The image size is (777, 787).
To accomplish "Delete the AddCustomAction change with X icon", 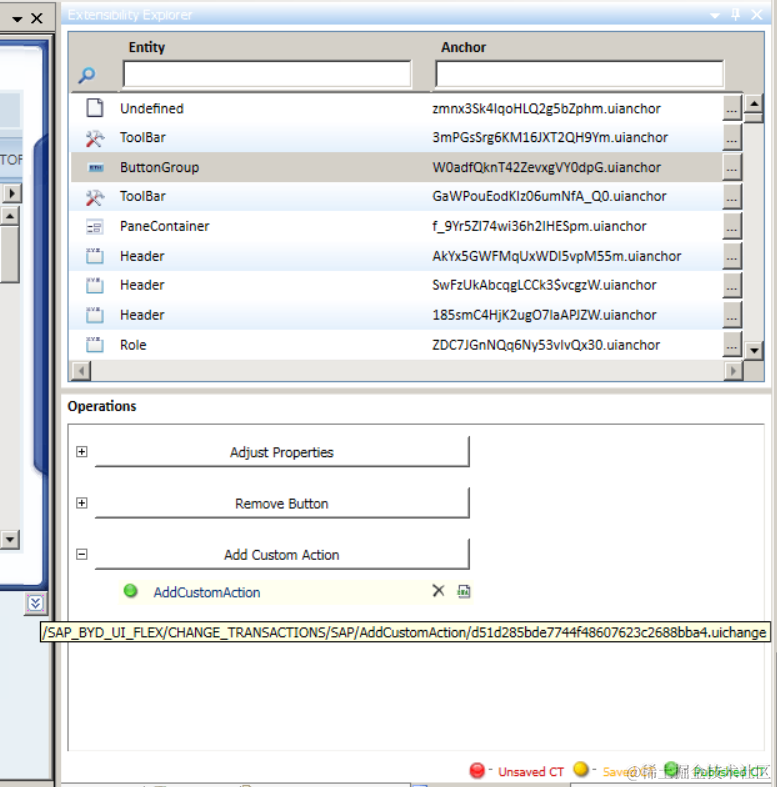I will coord(438,591).
